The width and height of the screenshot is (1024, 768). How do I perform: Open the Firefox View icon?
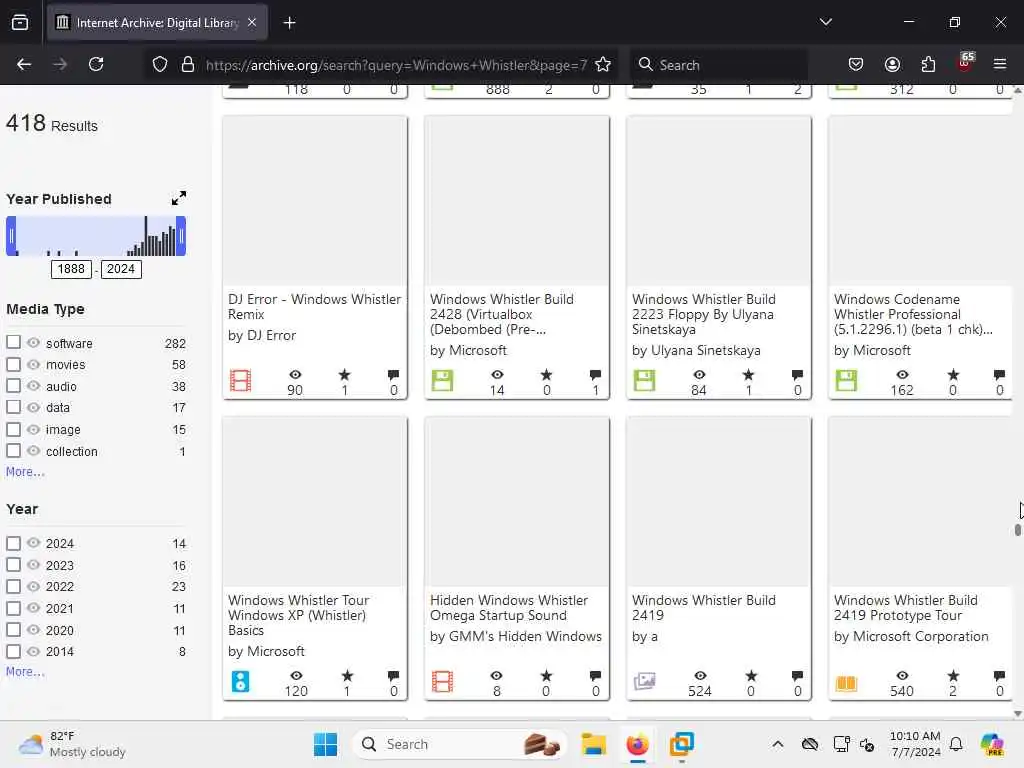pyautogui.click(x=20, y=23)
